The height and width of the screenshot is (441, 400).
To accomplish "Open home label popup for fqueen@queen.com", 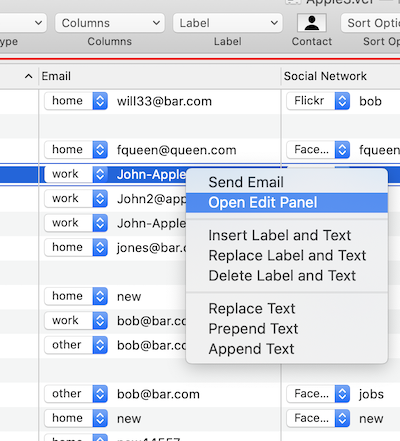I will click(76, 150).
